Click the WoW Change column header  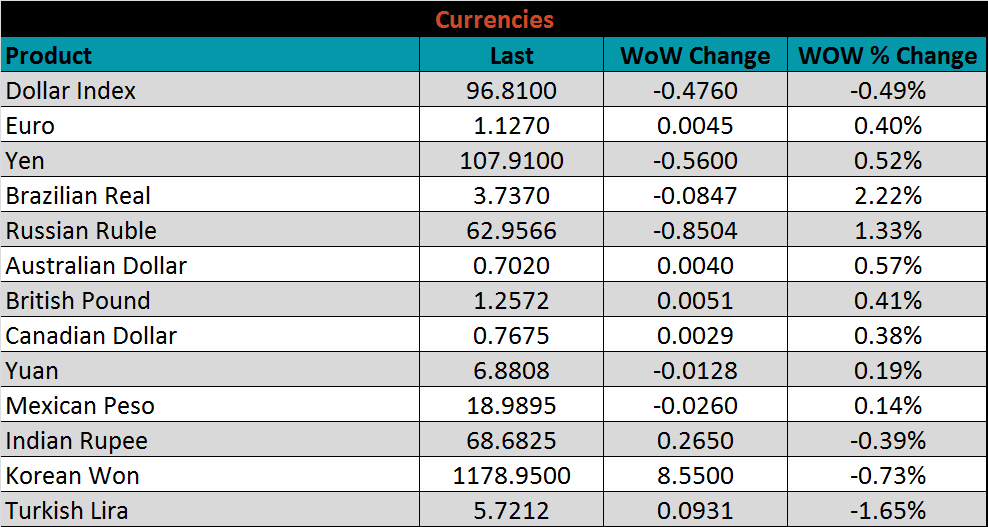695,56
